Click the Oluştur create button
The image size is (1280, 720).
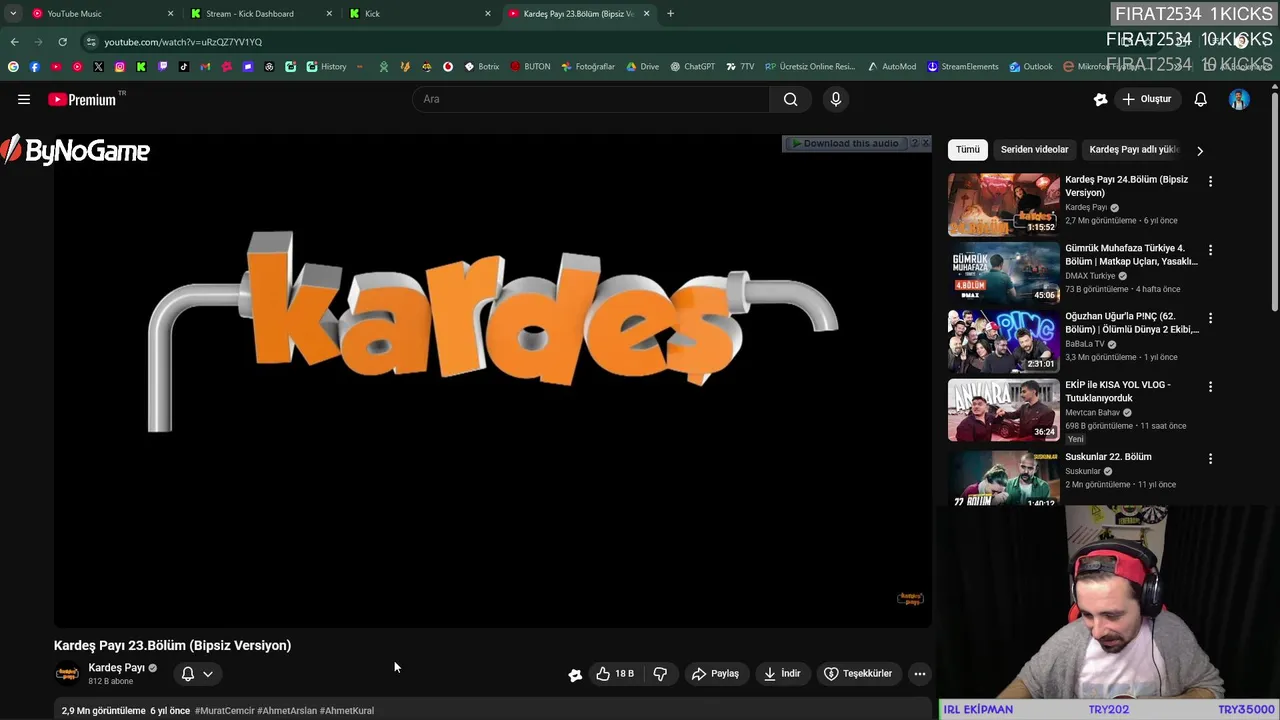click(x=1146, y=99)
